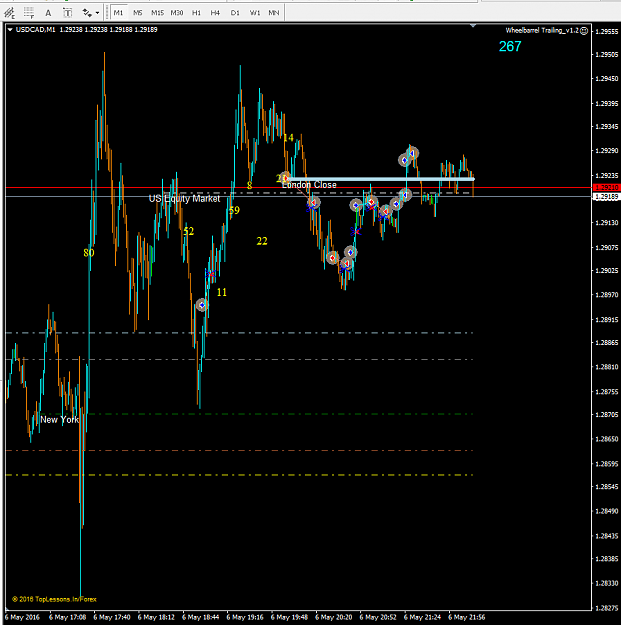
Task: Click the 1.29450 price scale value
Action: pyautogui.click(x=606, y=79)
